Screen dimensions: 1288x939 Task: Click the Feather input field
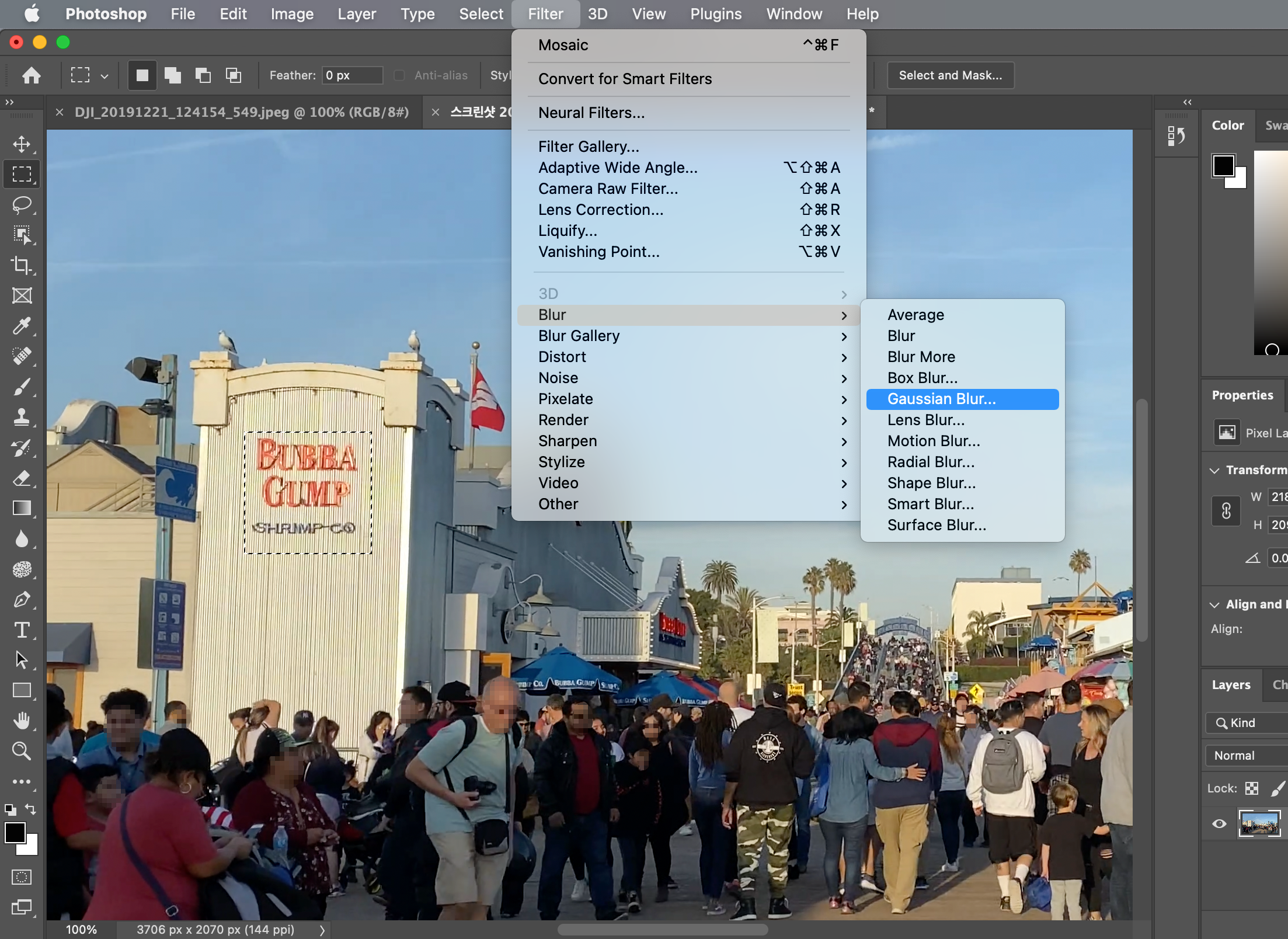click(352, 75)
